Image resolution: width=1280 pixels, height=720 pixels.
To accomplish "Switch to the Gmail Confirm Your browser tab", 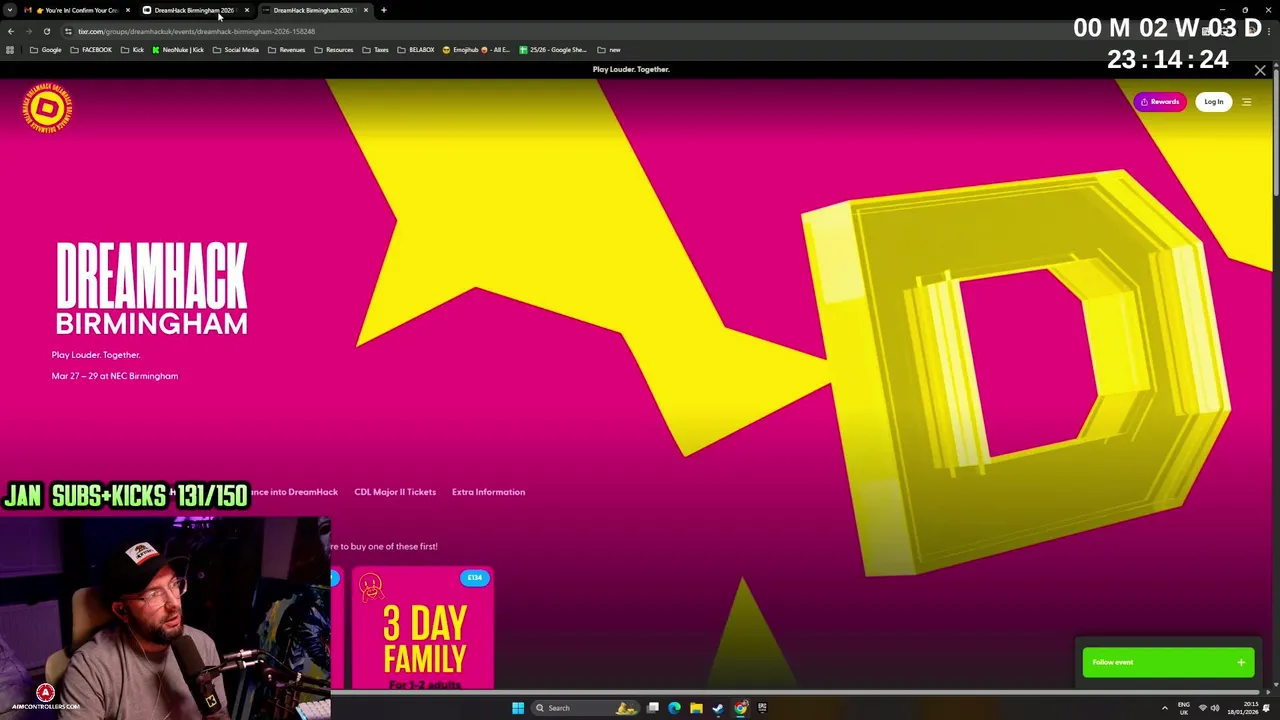I will (78, 10).
